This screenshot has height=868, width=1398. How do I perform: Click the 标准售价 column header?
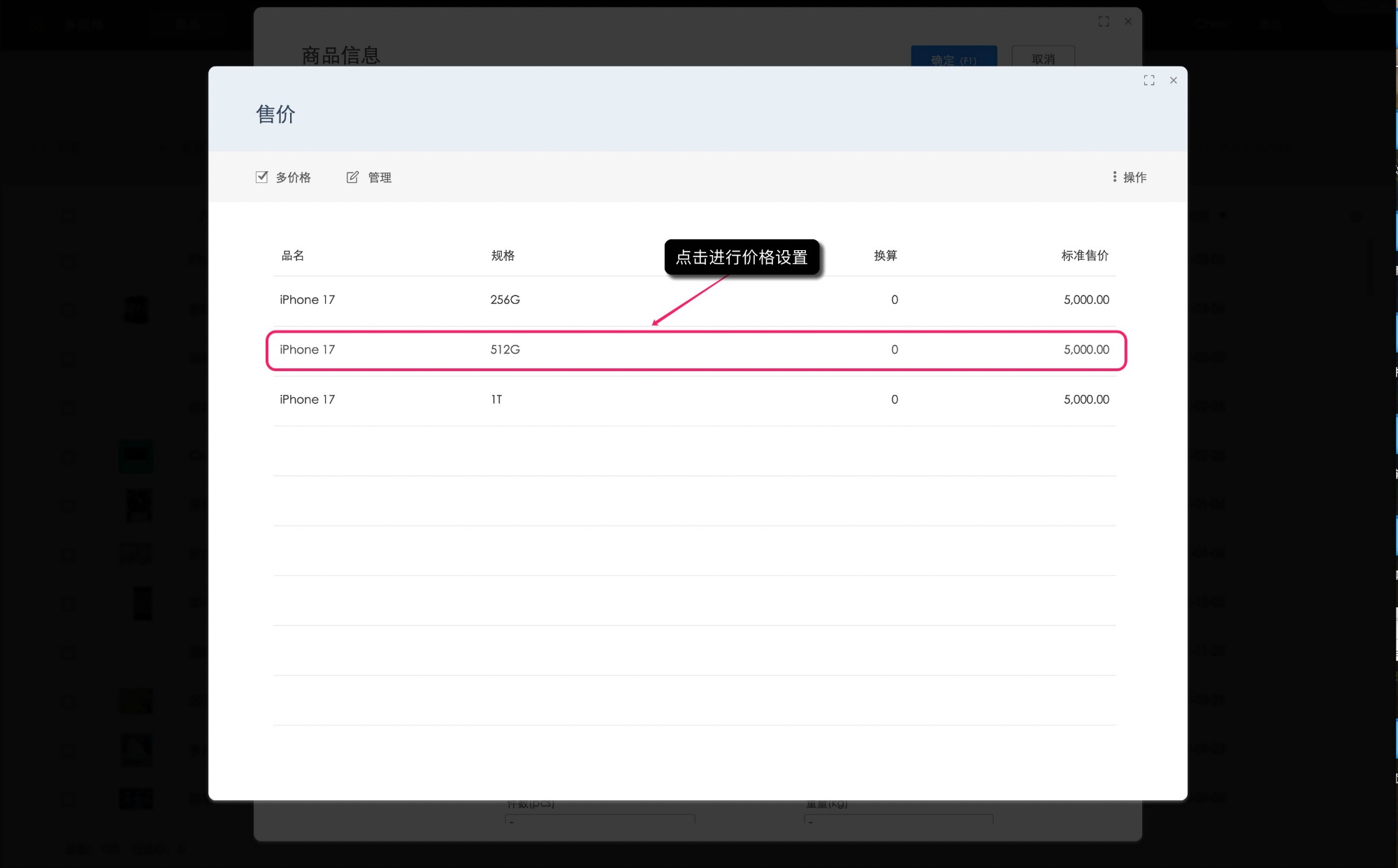tap(1085, 255)
